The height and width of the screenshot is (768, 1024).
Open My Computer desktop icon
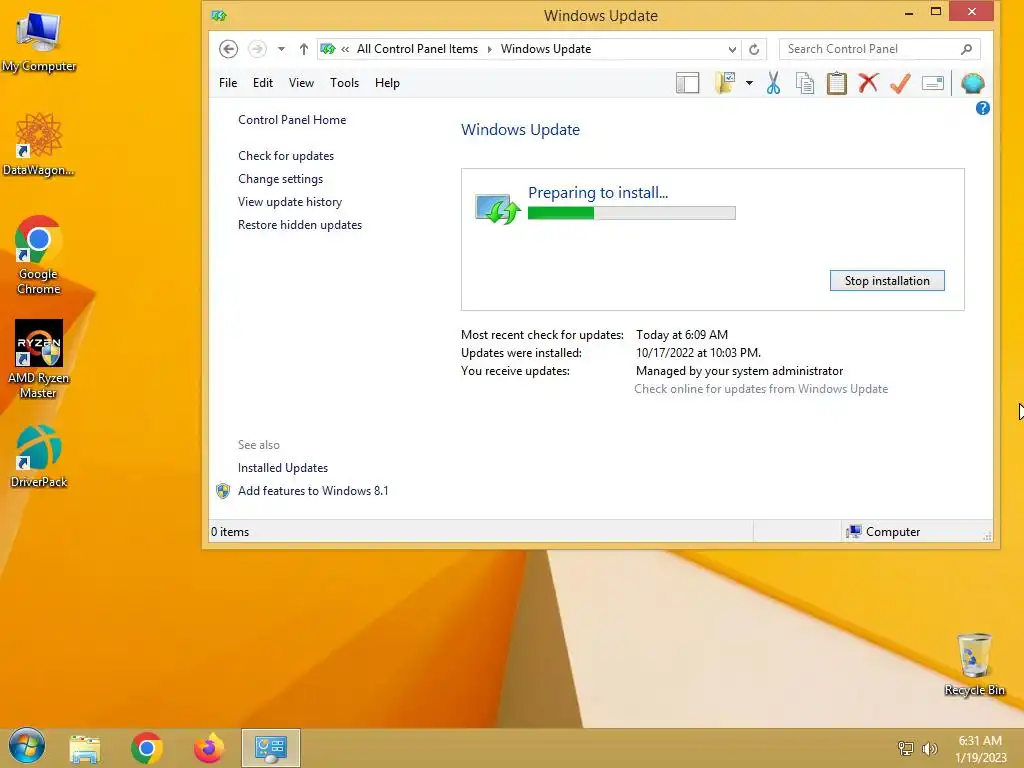pyautogui.click(x=39, y=41)
